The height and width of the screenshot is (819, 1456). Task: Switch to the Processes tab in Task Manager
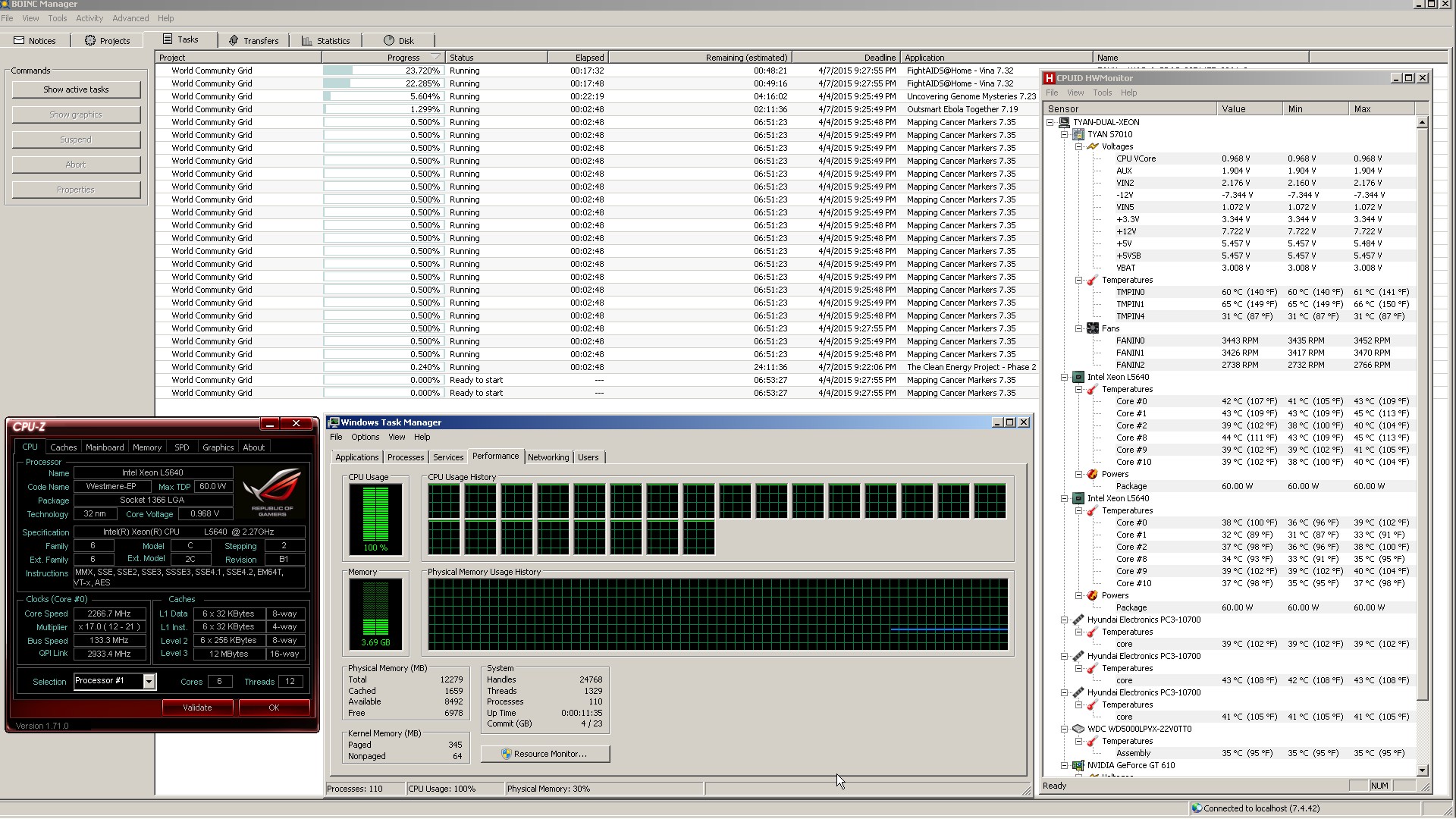click(x=406, y=457)
